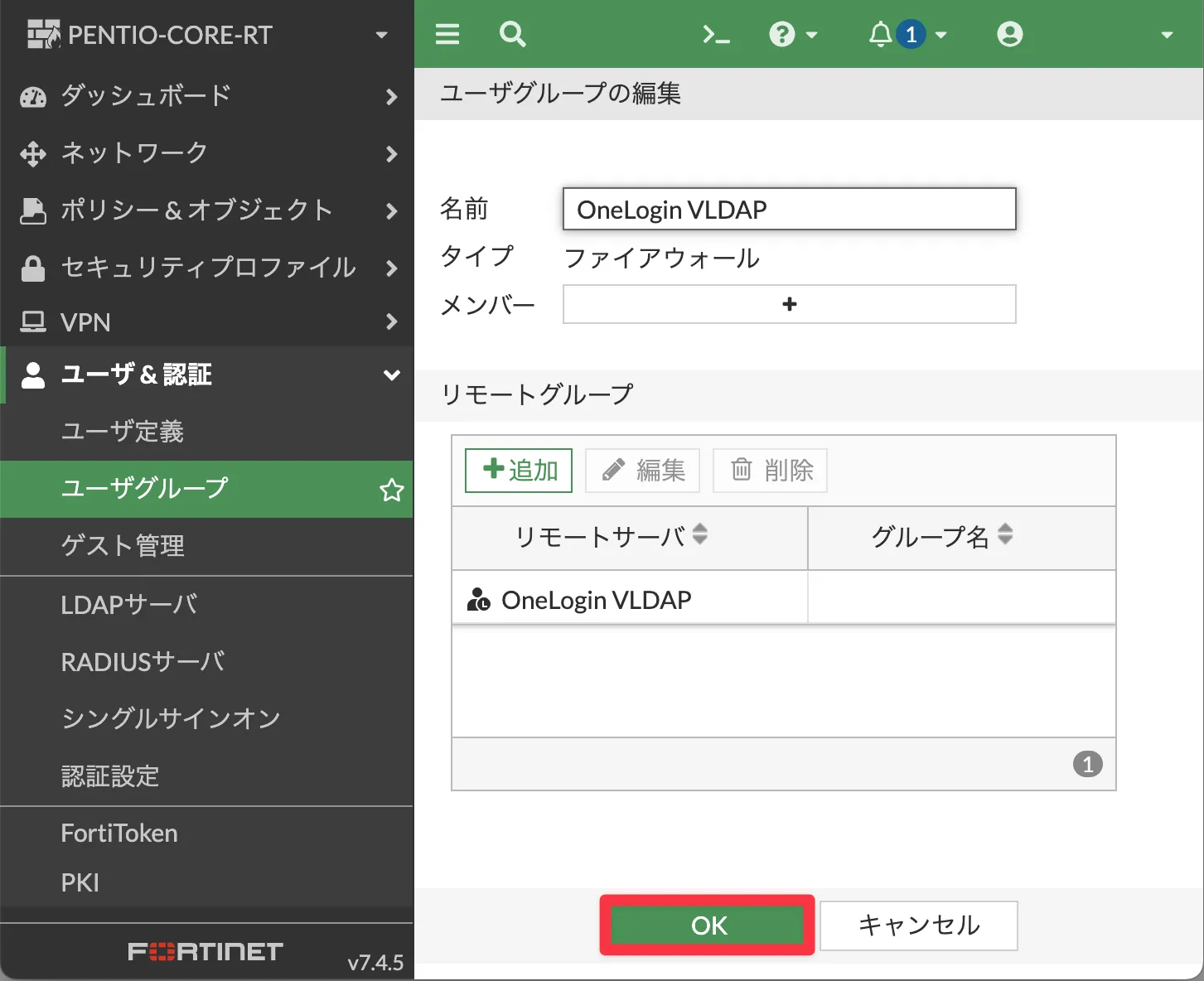Click the plus icon in メンバー field

point(789,304)
